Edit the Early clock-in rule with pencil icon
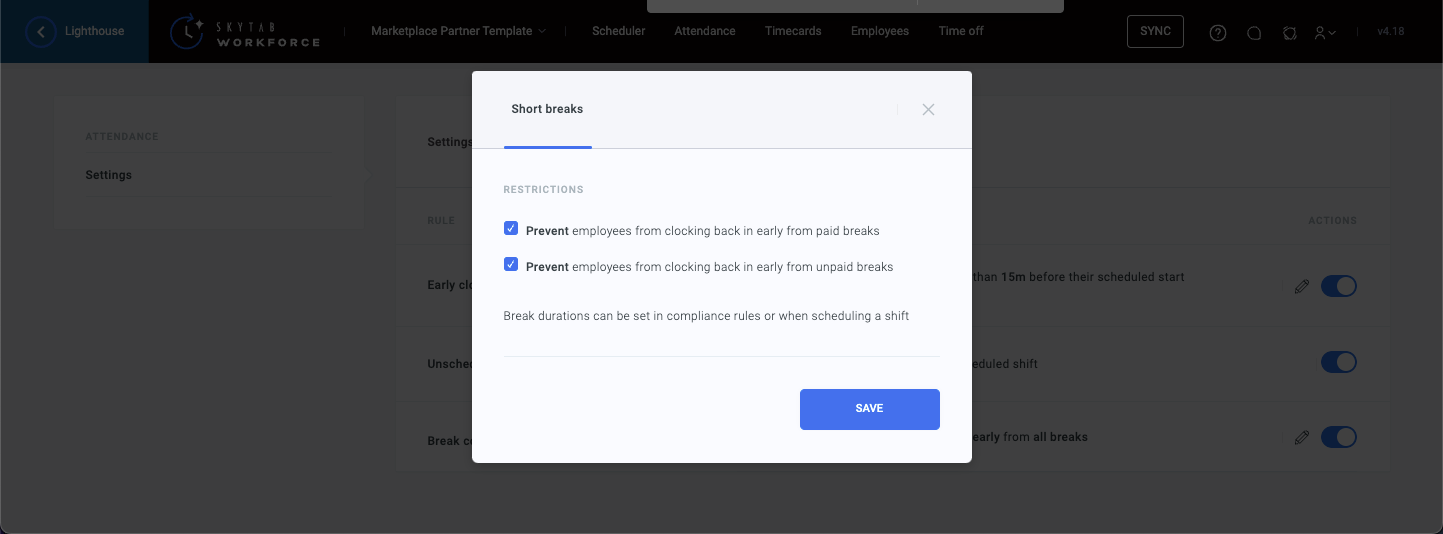This screenshot has height=534, width=1443. 1301,286
